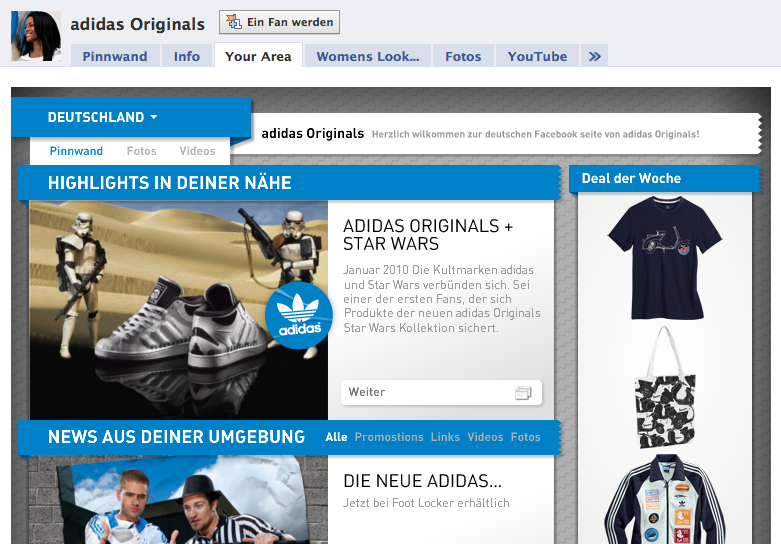Click the patched track jacket deal
The image size is (781, 544).
pyautogui.click(x=664, y=499)
